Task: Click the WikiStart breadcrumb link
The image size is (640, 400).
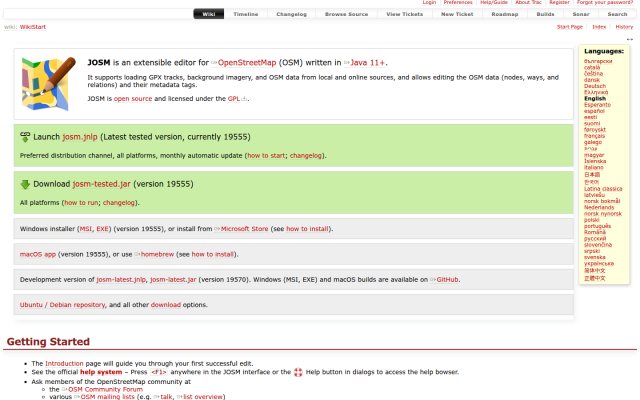Action: (x=33, y=27)
